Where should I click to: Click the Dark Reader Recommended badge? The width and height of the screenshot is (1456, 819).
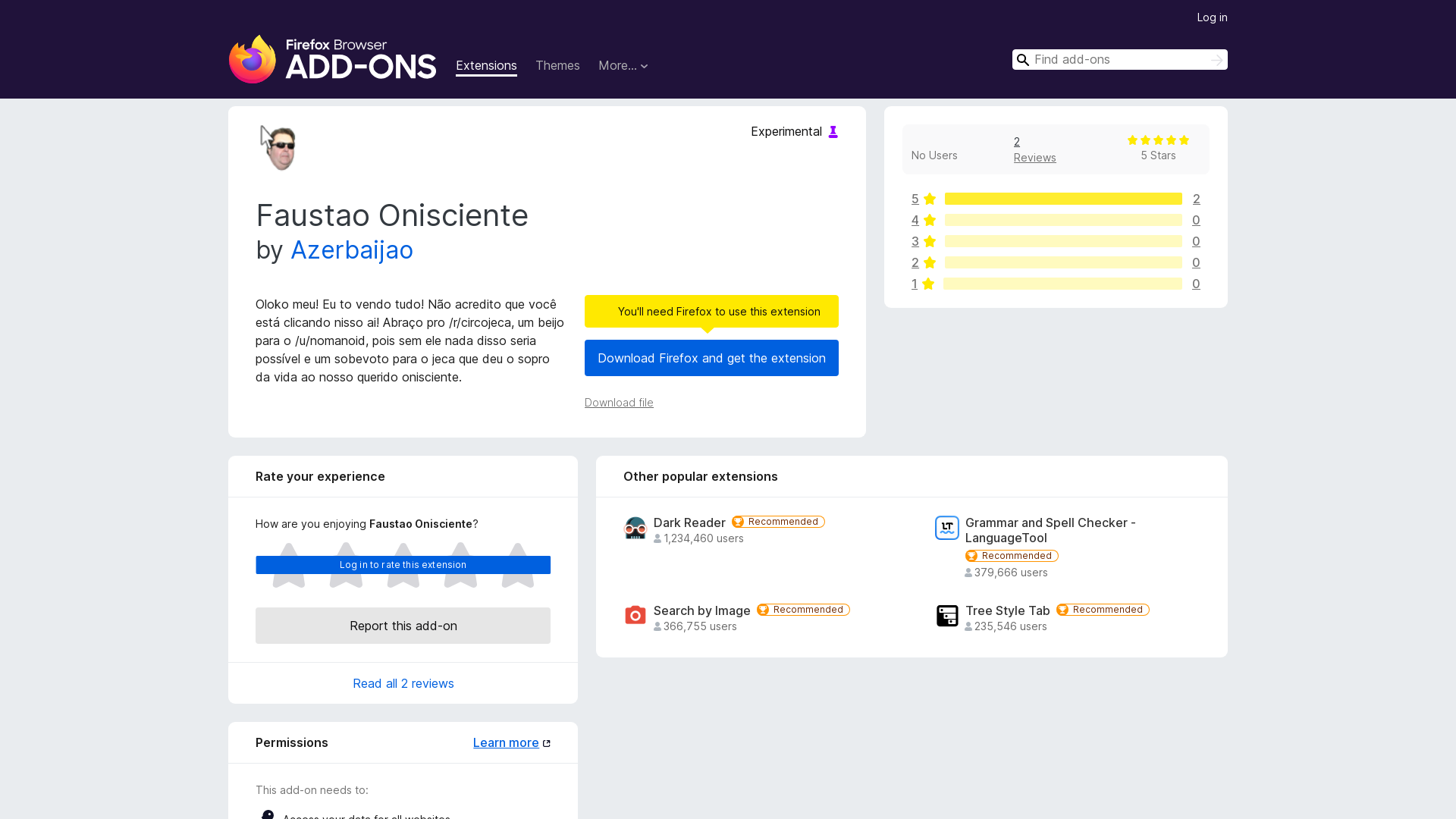[x=778, y=522]
